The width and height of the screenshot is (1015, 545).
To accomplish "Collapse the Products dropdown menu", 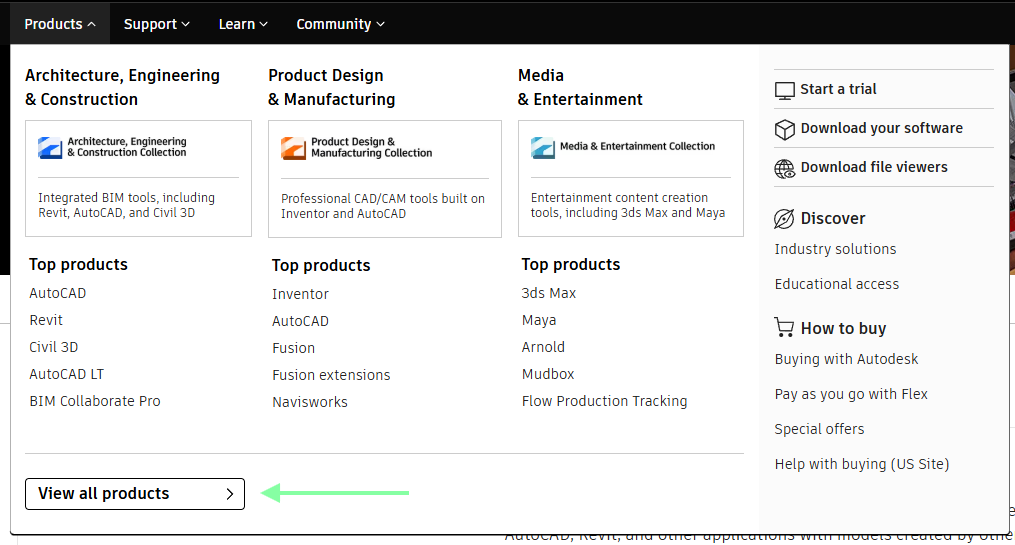I will 60,24.
